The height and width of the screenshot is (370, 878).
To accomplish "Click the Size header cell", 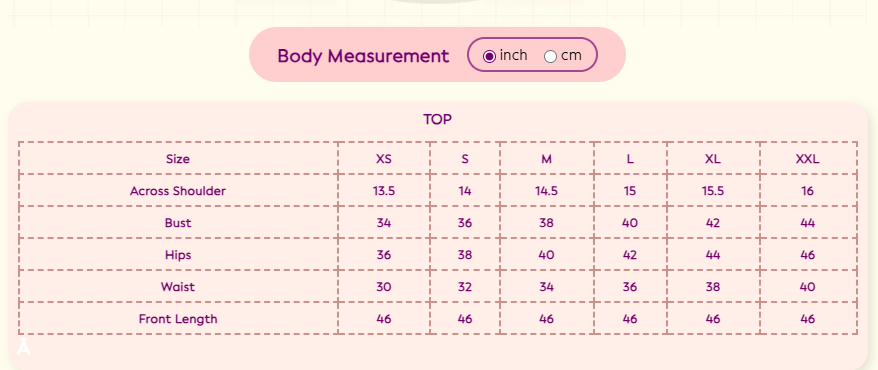I will coord(178,159).
